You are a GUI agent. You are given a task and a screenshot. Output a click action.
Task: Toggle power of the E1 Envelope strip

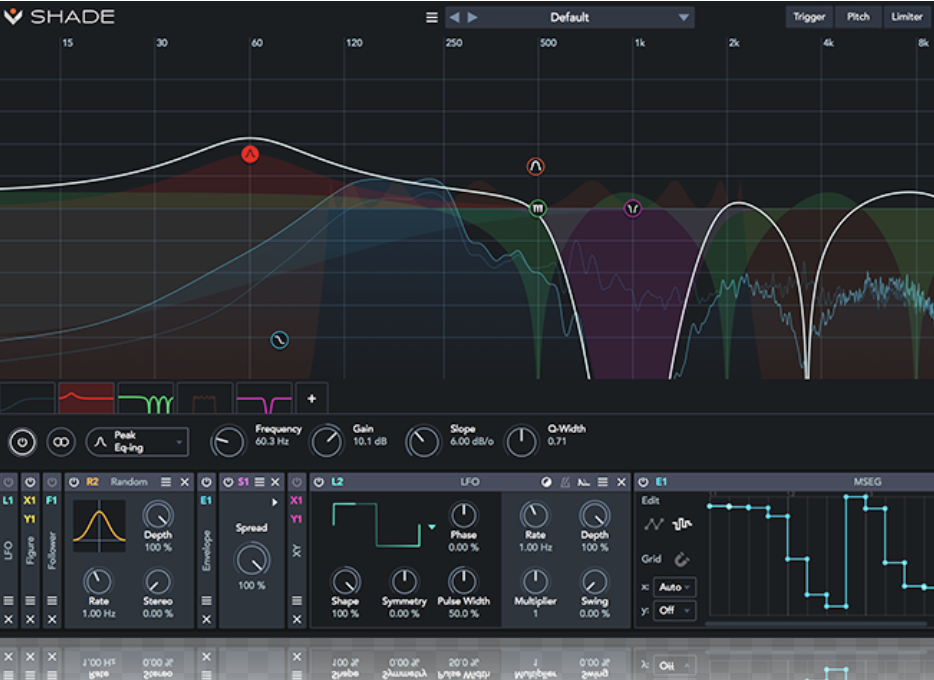206,482
